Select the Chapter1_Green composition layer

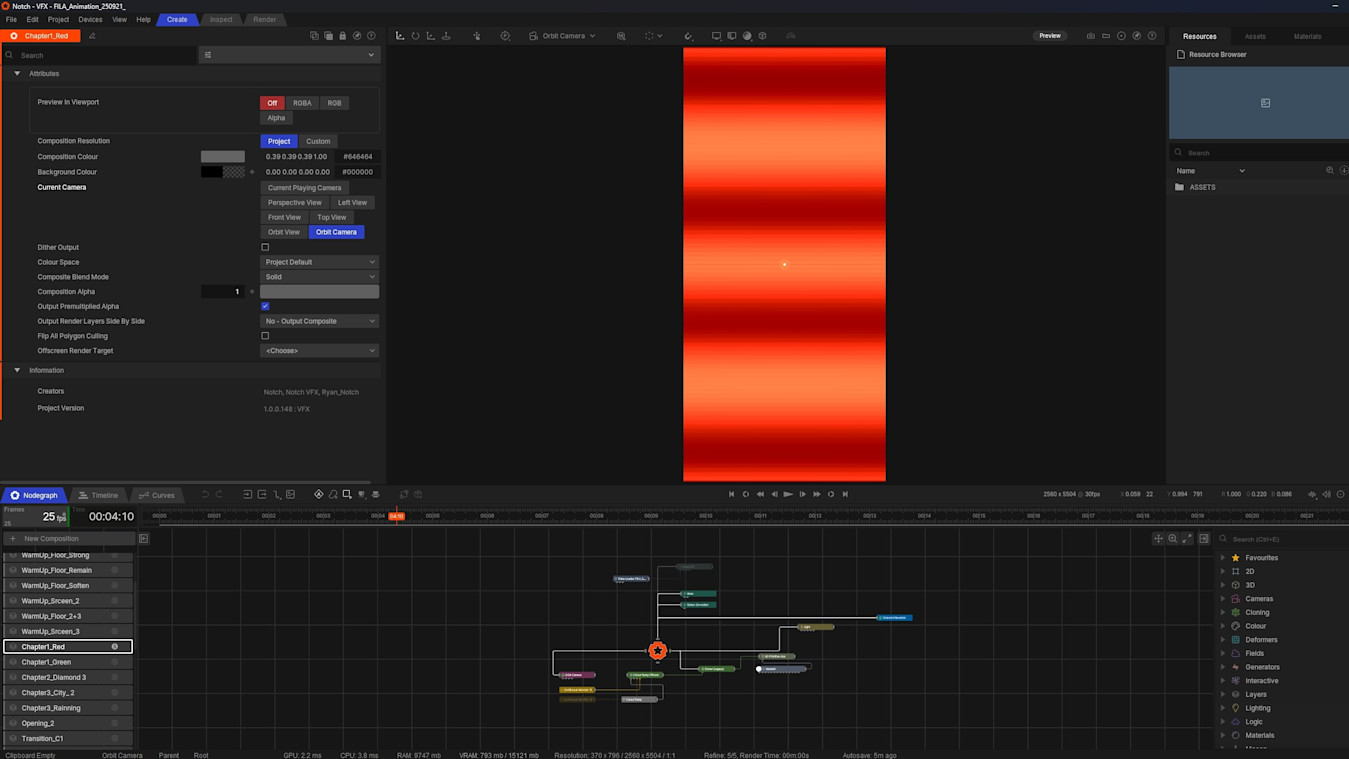pos(47,662)
